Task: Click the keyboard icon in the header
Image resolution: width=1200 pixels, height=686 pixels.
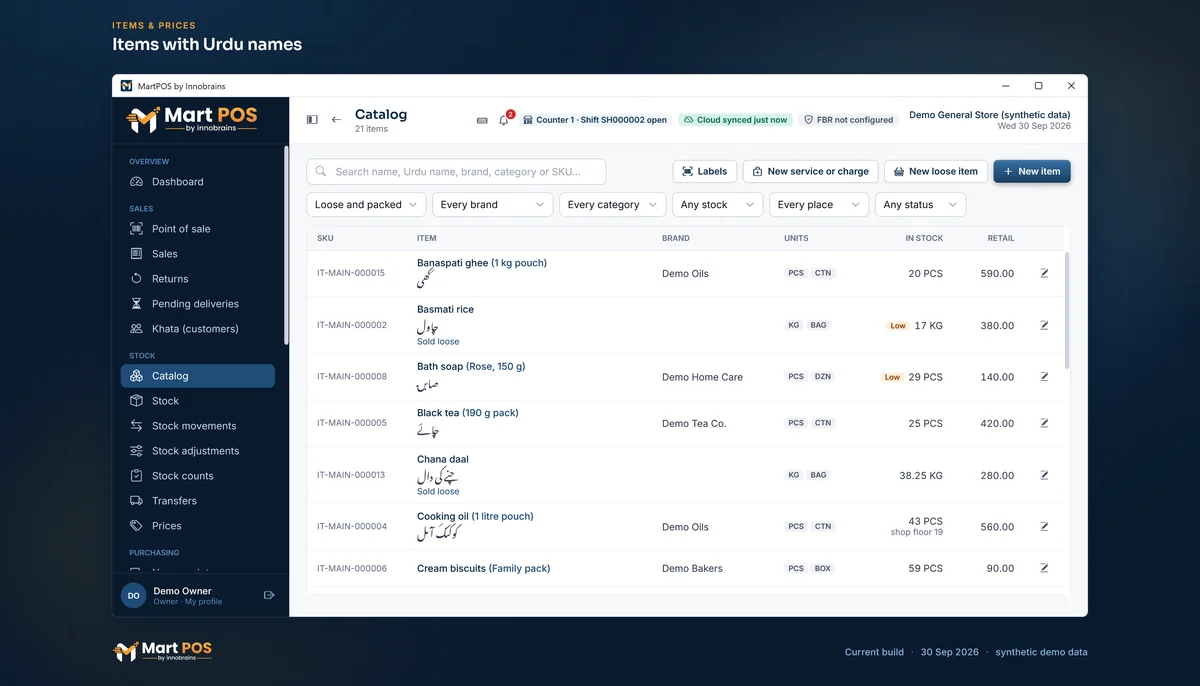Action: pos(482,120)
